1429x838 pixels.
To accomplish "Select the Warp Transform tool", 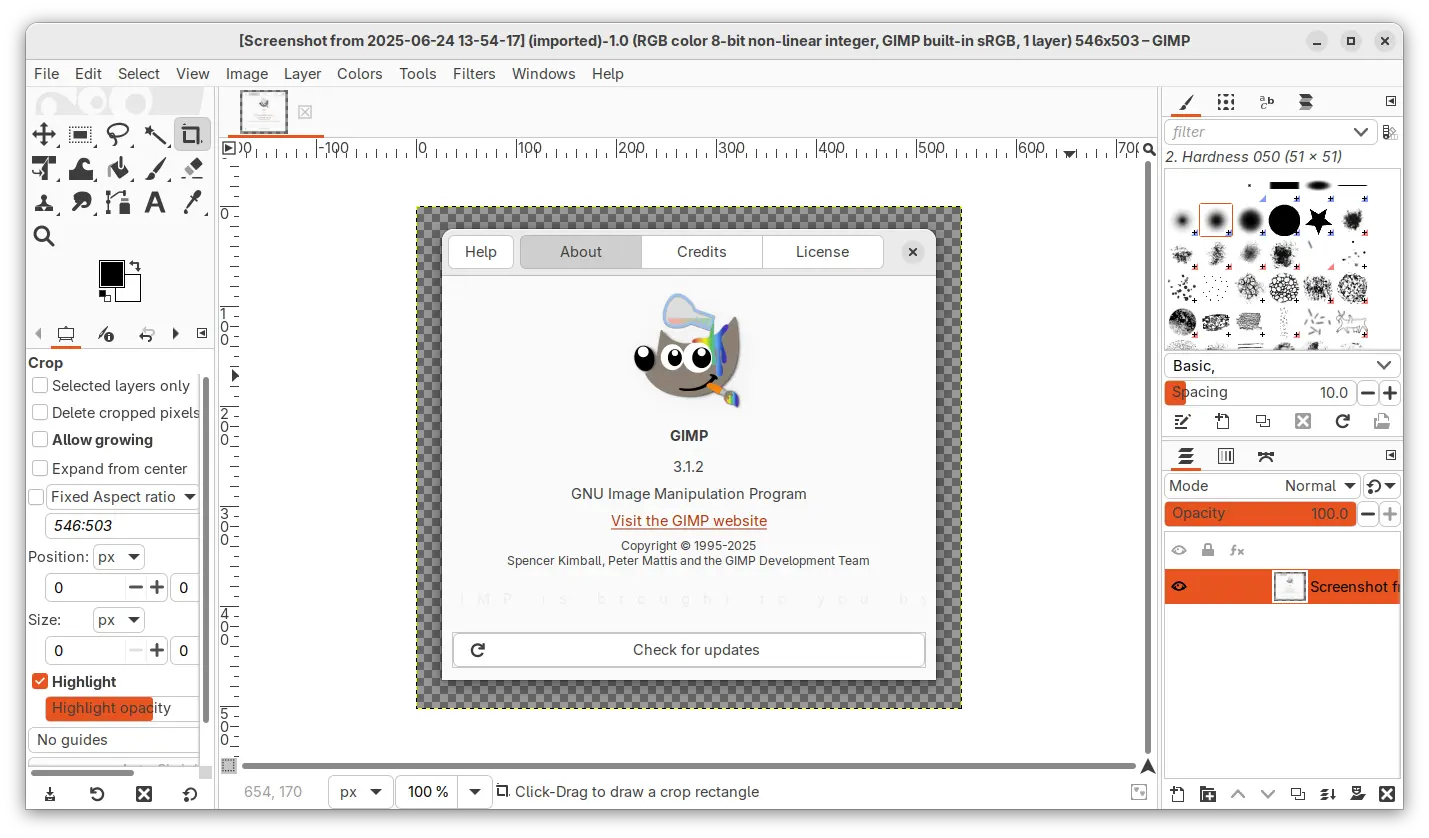I will point(81,168).
